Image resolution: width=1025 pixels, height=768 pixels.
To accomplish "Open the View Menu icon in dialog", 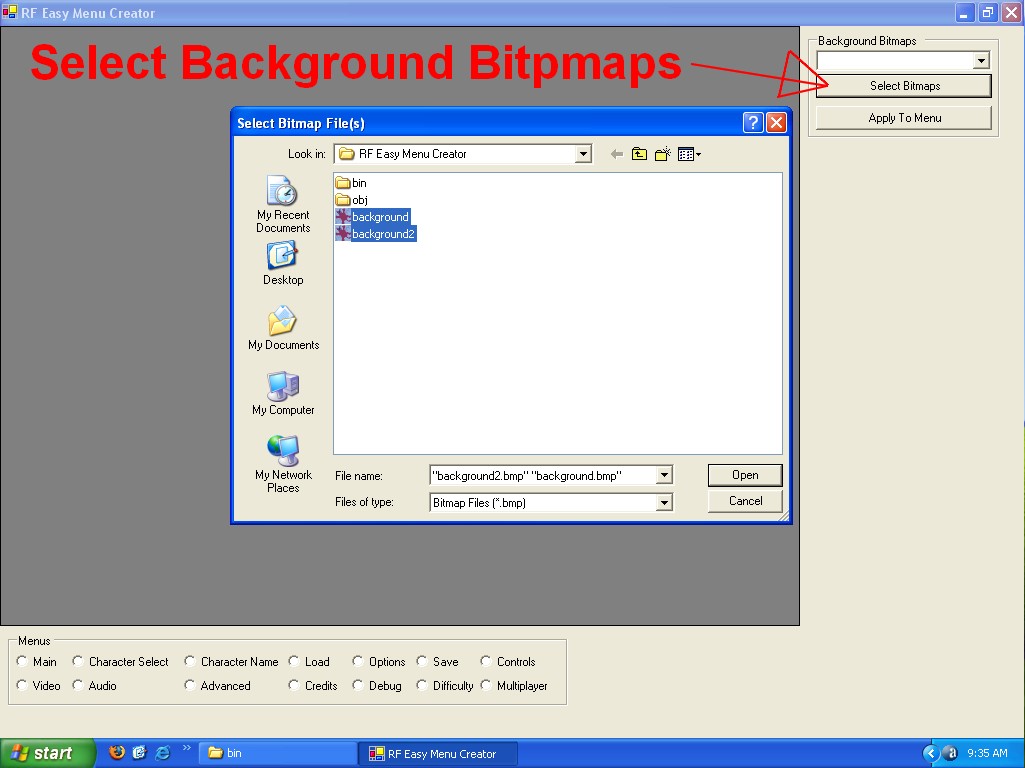I will pyautogui.click(x=688, y=154).
